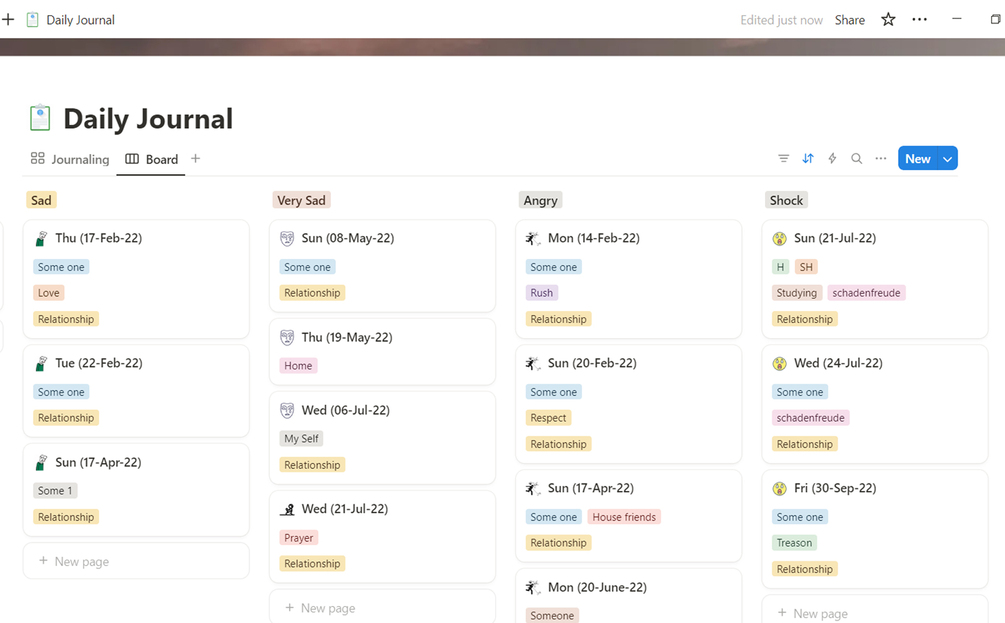The height and width of the screenshot is (623, 1005).
Task: Add a New page in the Sad column
Action: 136,561
